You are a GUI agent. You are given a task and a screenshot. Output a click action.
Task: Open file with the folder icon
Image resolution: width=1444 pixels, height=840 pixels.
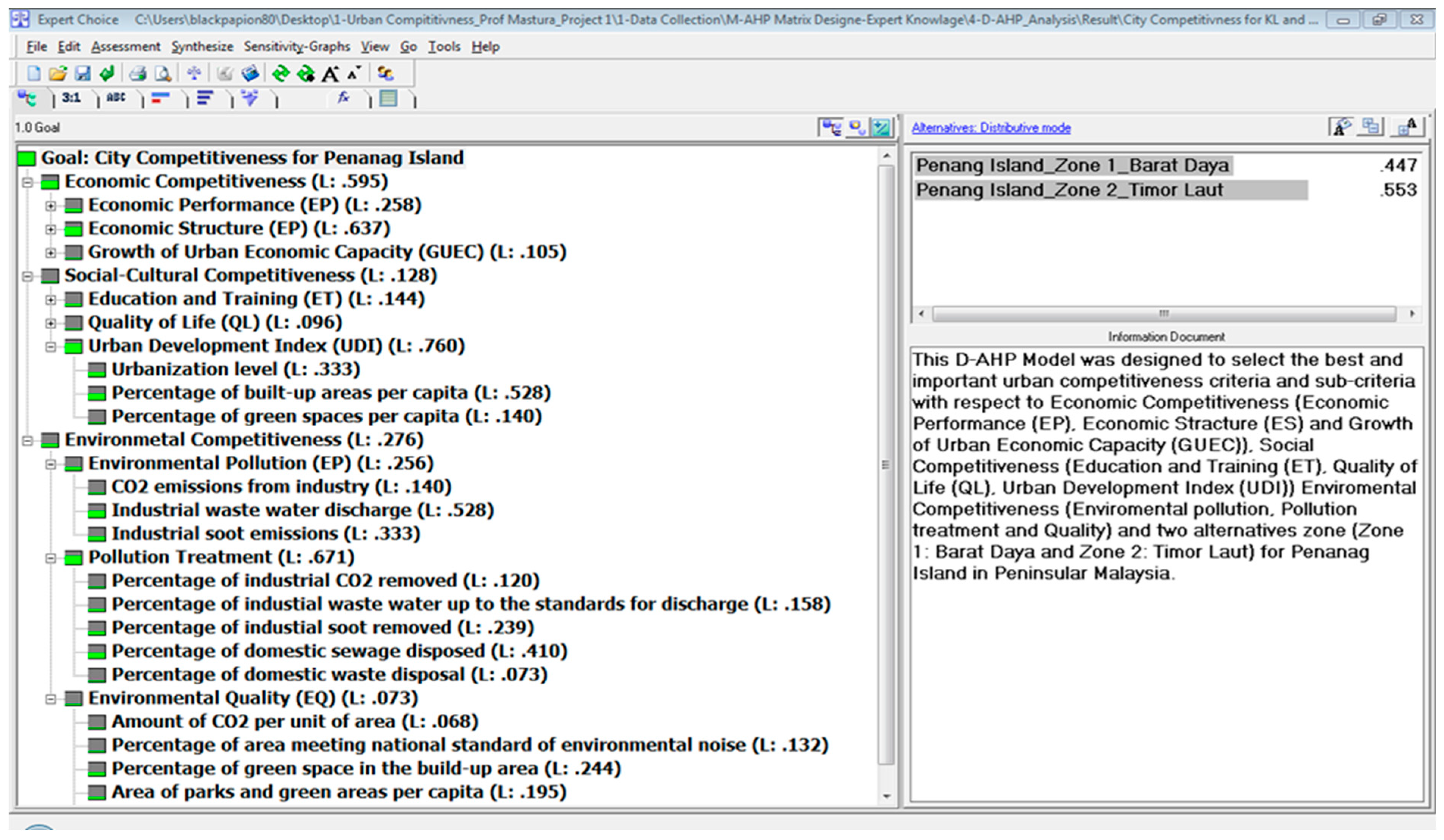(58, 74)
